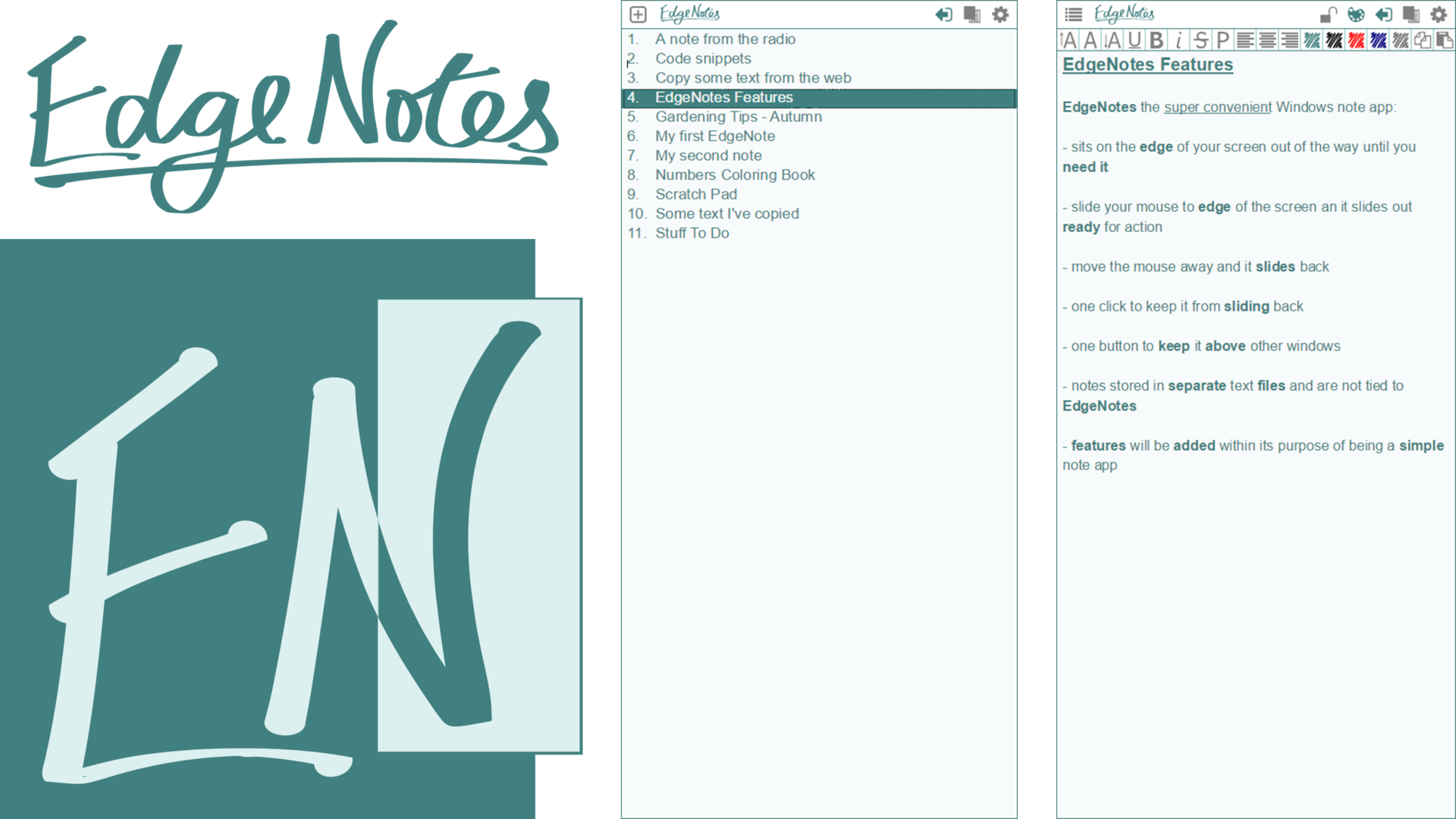Center align the text
The image size is (1456, 819).
(1267, 40)
